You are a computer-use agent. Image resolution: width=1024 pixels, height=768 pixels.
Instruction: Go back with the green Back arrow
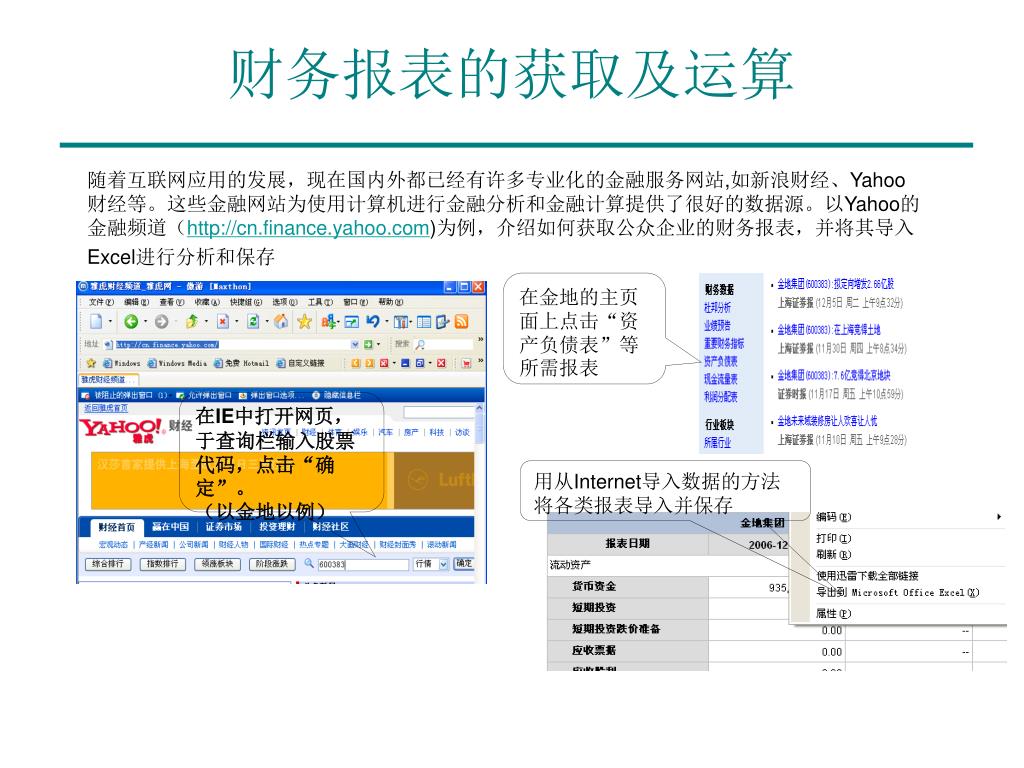click(x=131, y=321)
